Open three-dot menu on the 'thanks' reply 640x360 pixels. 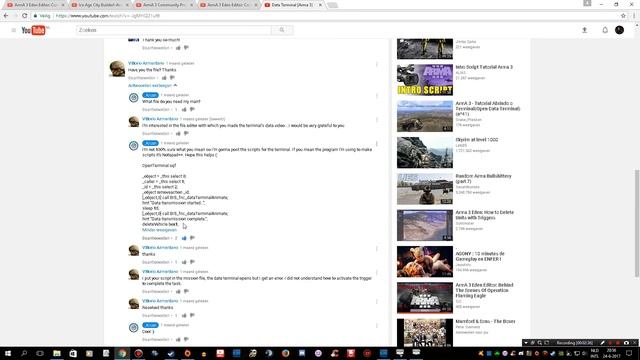click(x=377, y=249)
